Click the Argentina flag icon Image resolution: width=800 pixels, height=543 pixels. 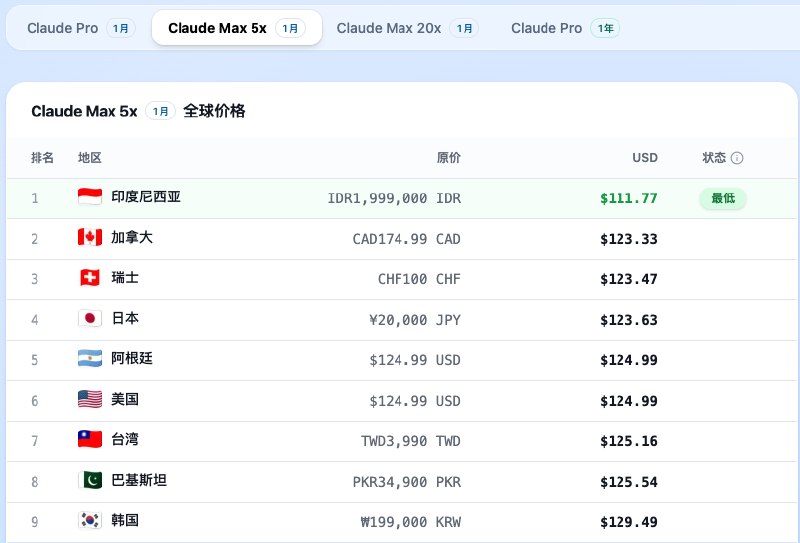point(90,359)
